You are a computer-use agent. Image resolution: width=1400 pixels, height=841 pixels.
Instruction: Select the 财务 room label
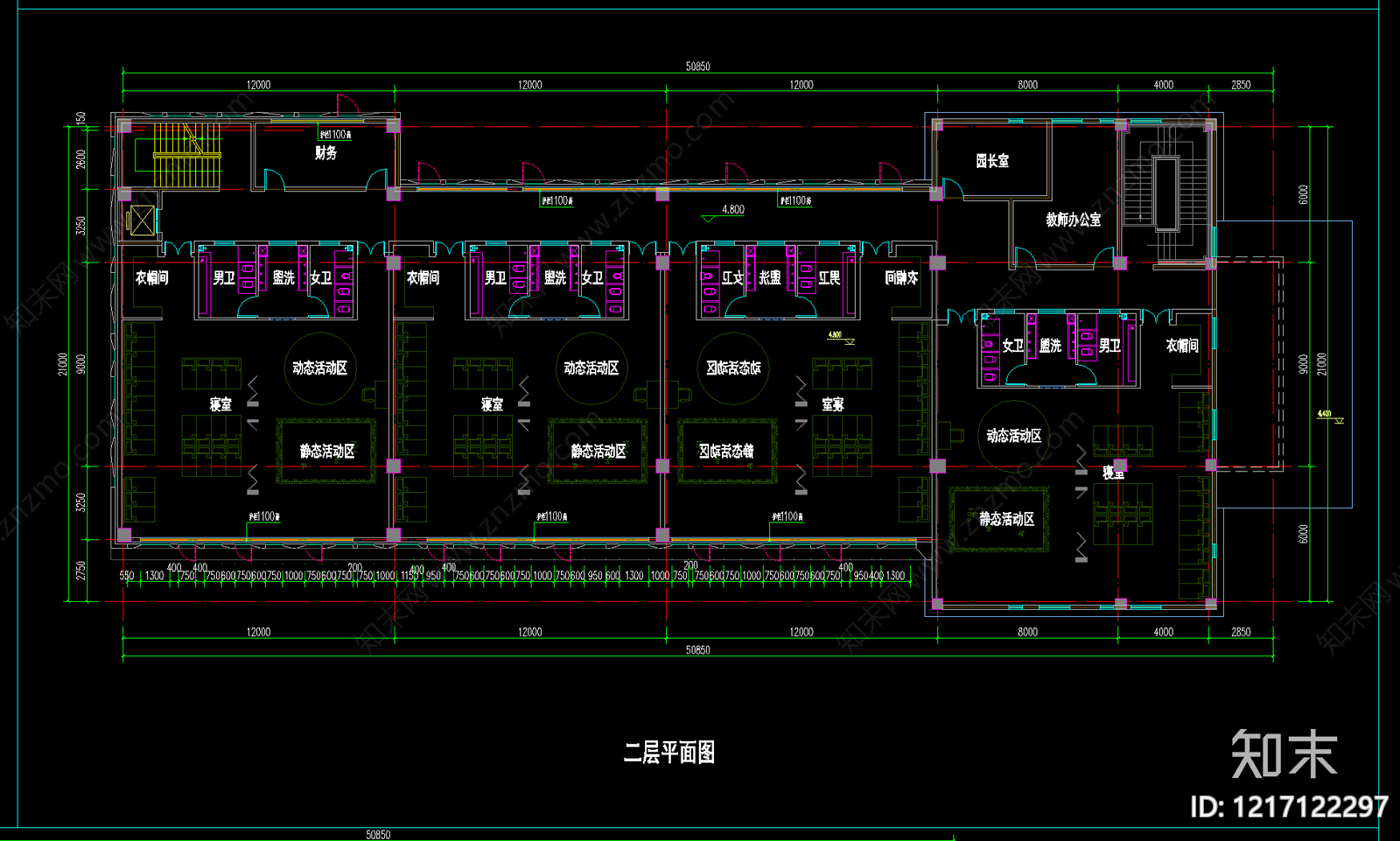[x=326, y=153]
